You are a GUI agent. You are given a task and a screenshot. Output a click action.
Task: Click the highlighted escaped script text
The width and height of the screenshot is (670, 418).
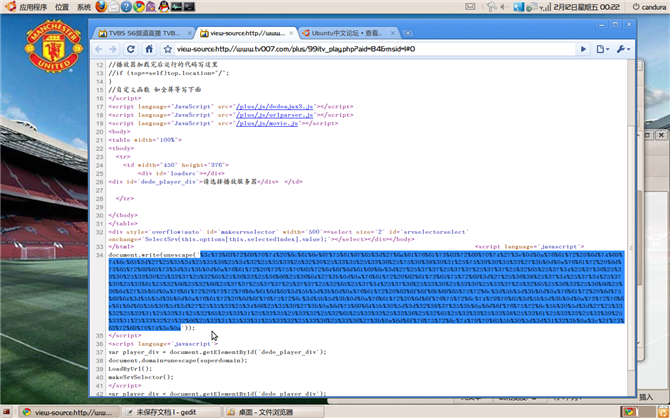coord(367,291)
